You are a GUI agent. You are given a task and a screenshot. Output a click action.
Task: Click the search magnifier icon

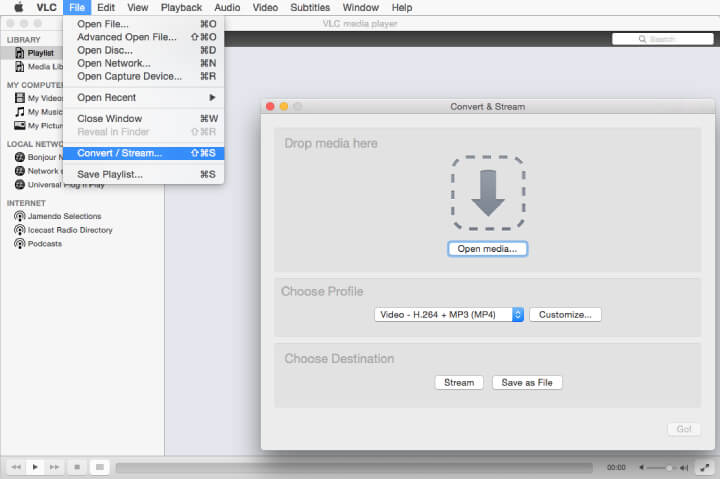(x=642, y=39)
